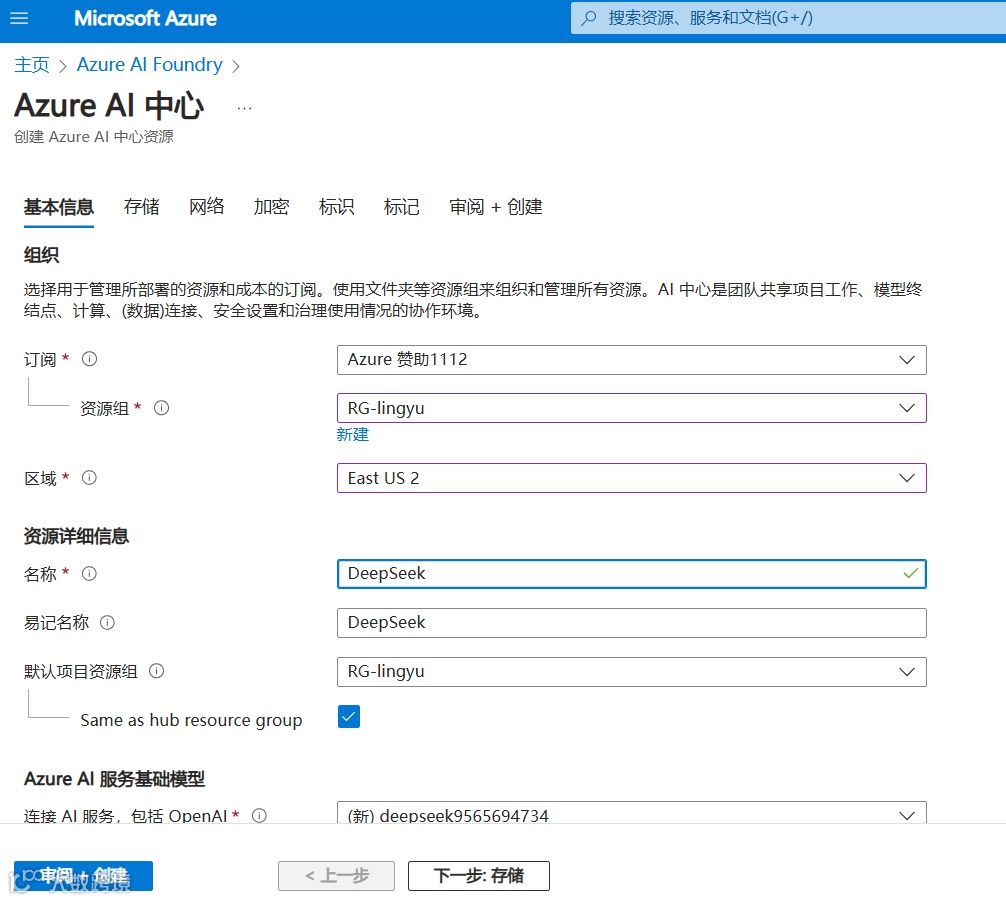This screenshot has width=1006, height=901.
Task: Show info tooltip for 资源组
Action: pos(161,408)
